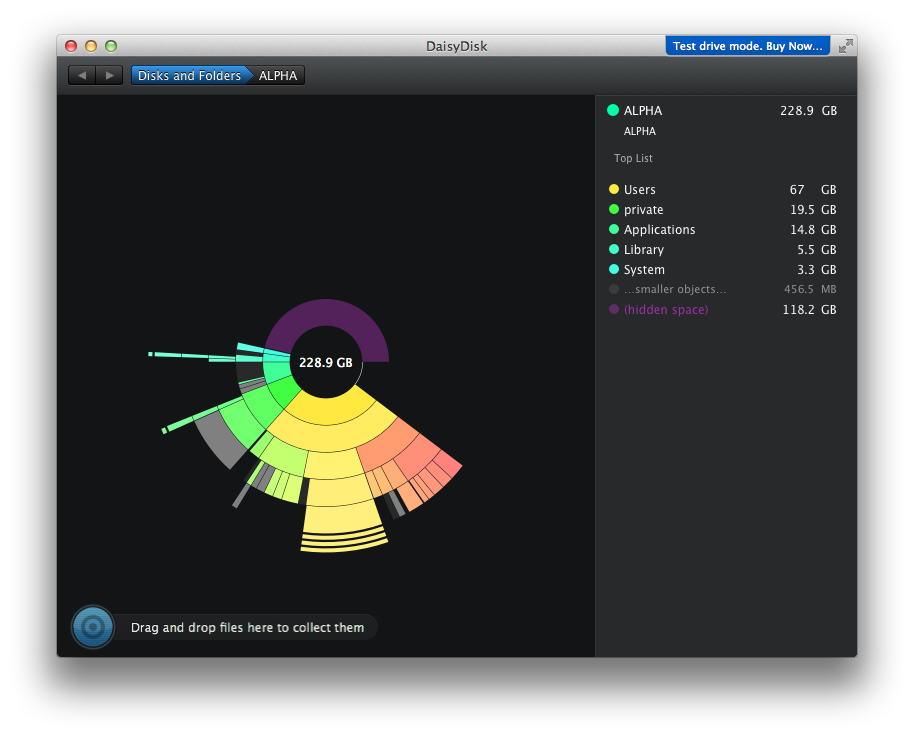Click the green dot beside private
The height and width of the screenshot is (736, 914).
point(613,209)
